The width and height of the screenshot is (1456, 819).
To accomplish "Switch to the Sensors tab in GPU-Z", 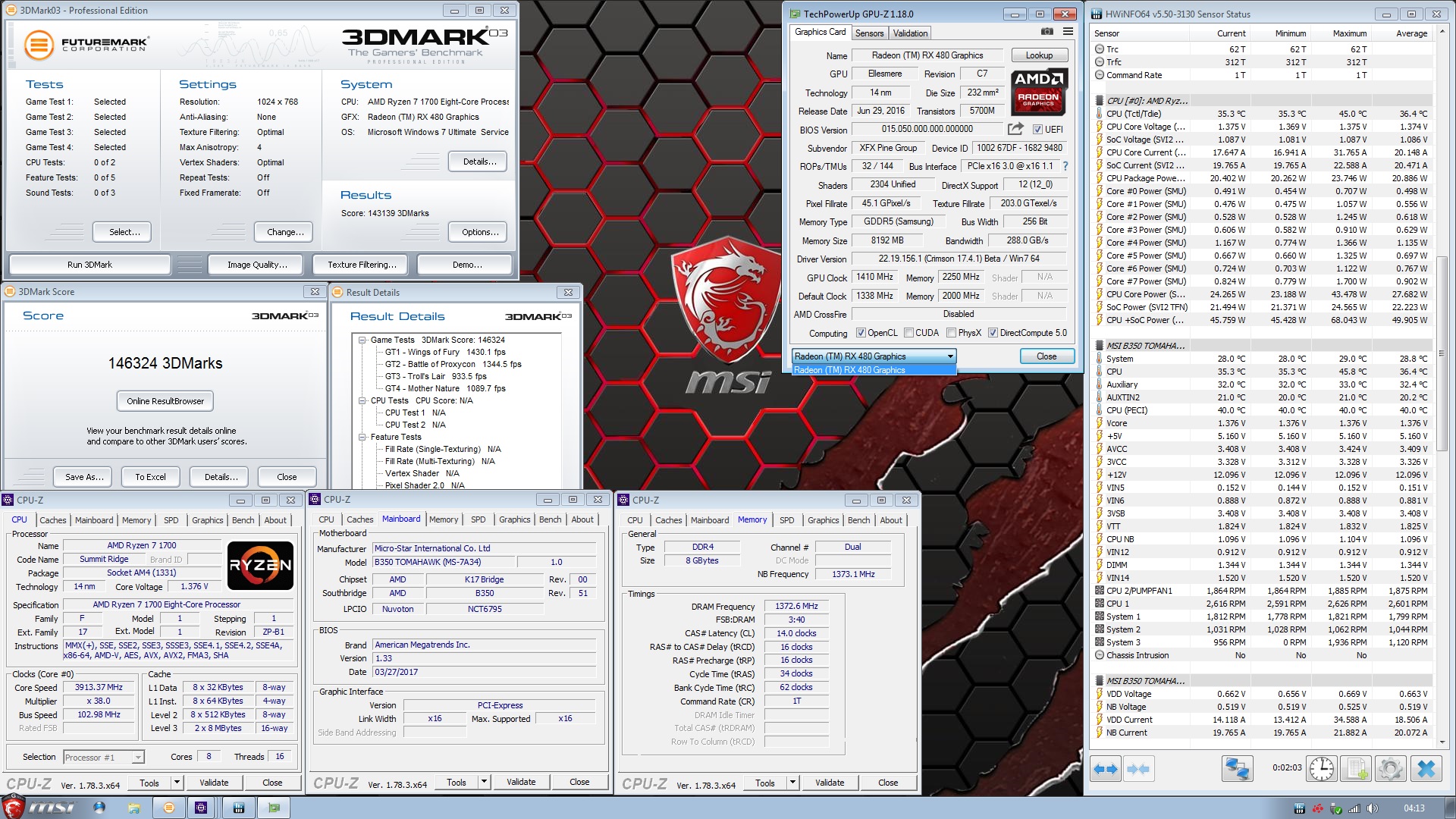I will pos(869,33).
